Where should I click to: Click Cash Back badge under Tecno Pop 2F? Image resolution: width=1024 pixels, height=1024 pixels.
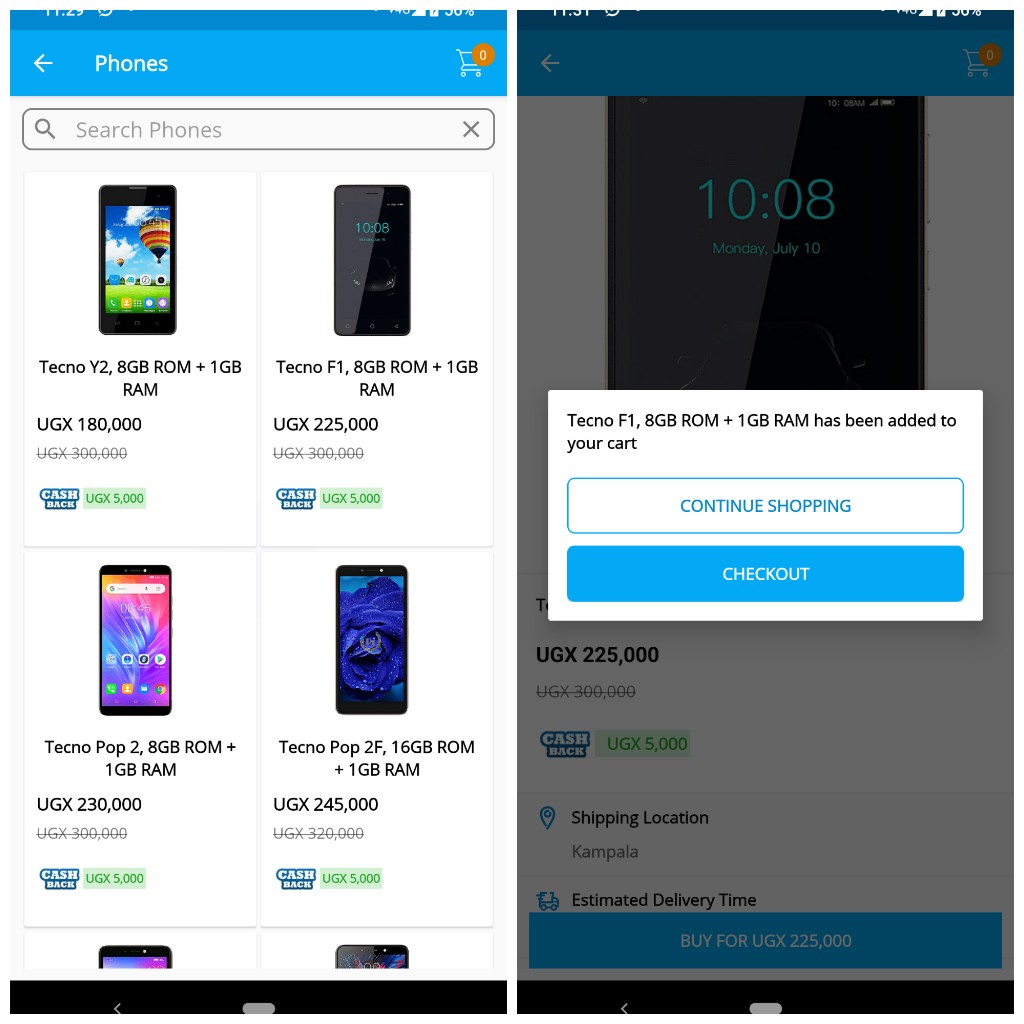pos(296,878)
